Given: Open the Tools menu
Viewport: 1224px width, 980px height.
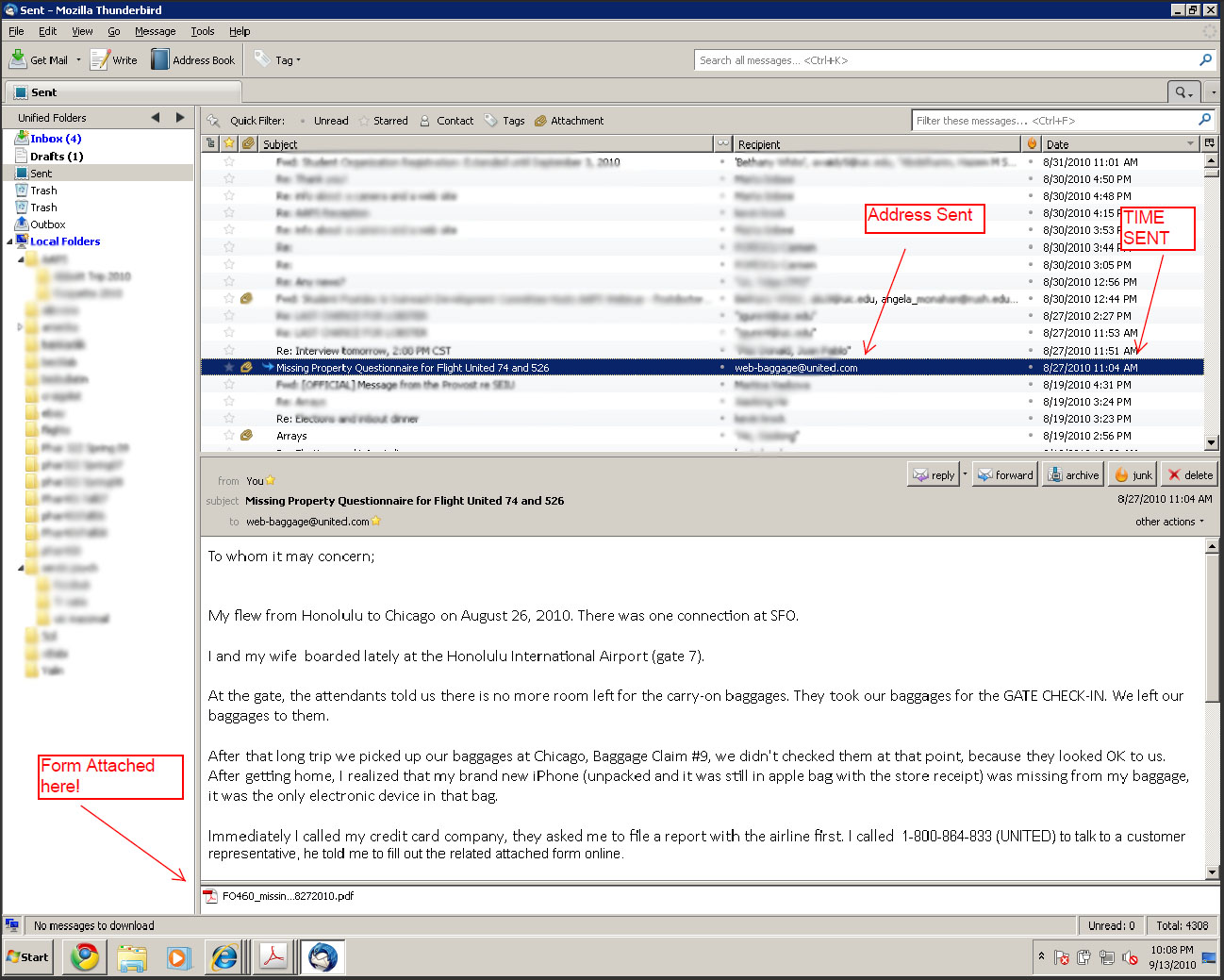Looking at the screenshot, I should (x=203, y=31).
